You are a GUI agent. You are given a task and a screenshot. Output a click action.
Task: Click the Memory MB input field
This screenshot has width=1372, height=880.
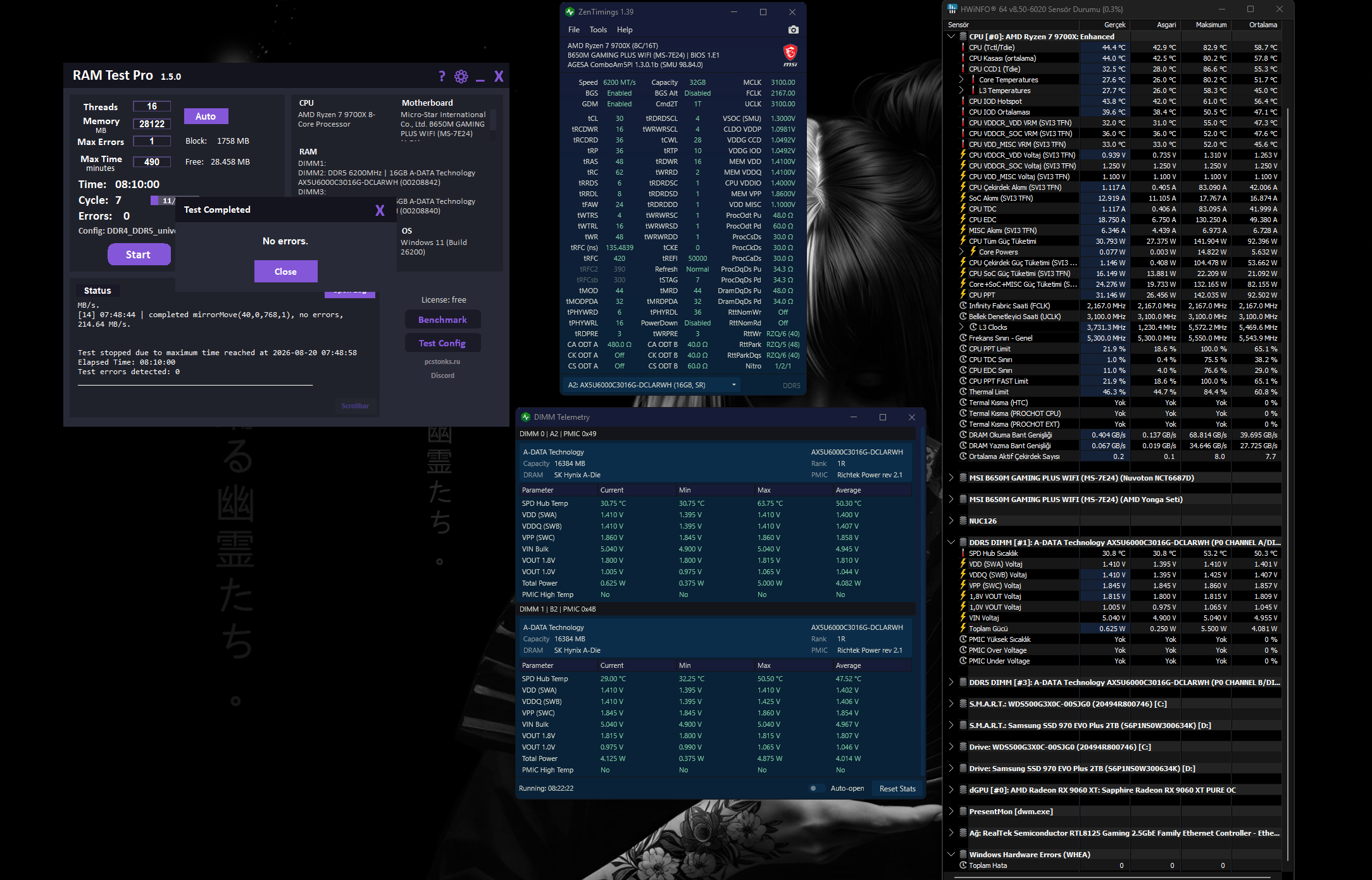click(x=152, y=124)
